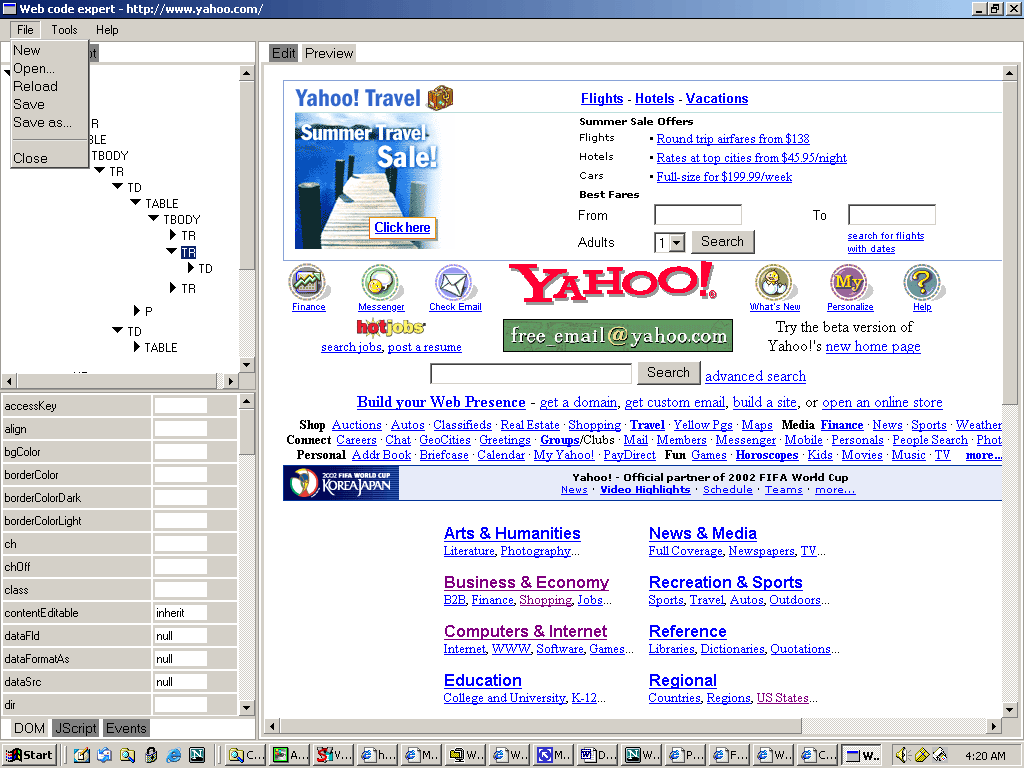Click the travel Search button
This screenshot has width=1024, height=768.
click(722, 242)
